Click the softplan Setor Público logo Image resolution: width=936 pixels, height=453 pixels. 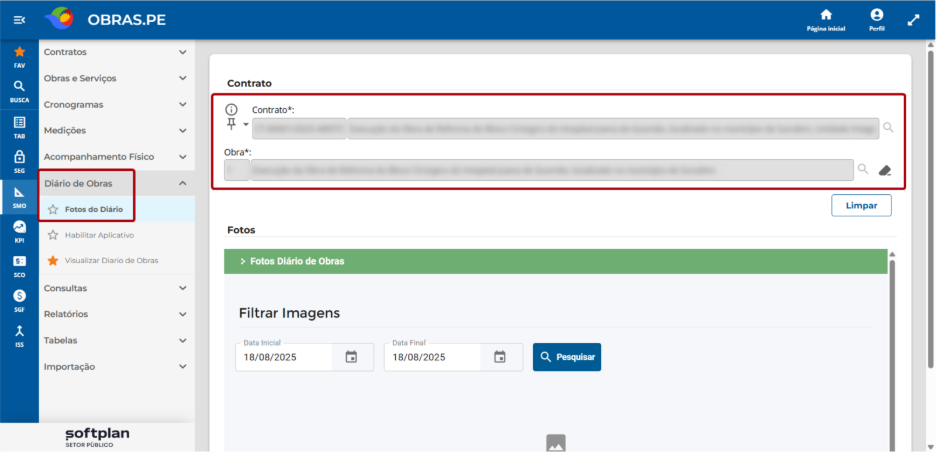(x=97, y=437)
